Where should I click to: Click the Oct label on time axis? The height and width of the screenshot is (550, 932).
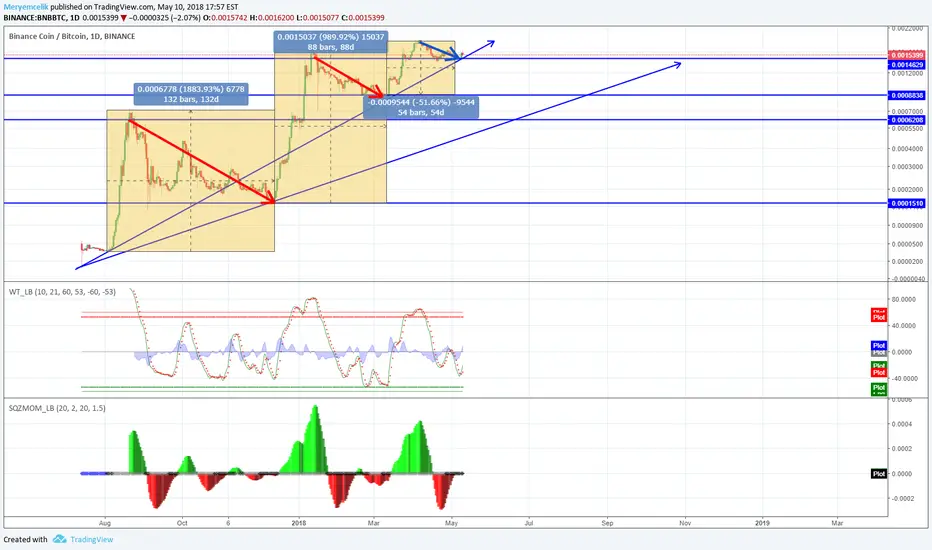click(182, 523)
